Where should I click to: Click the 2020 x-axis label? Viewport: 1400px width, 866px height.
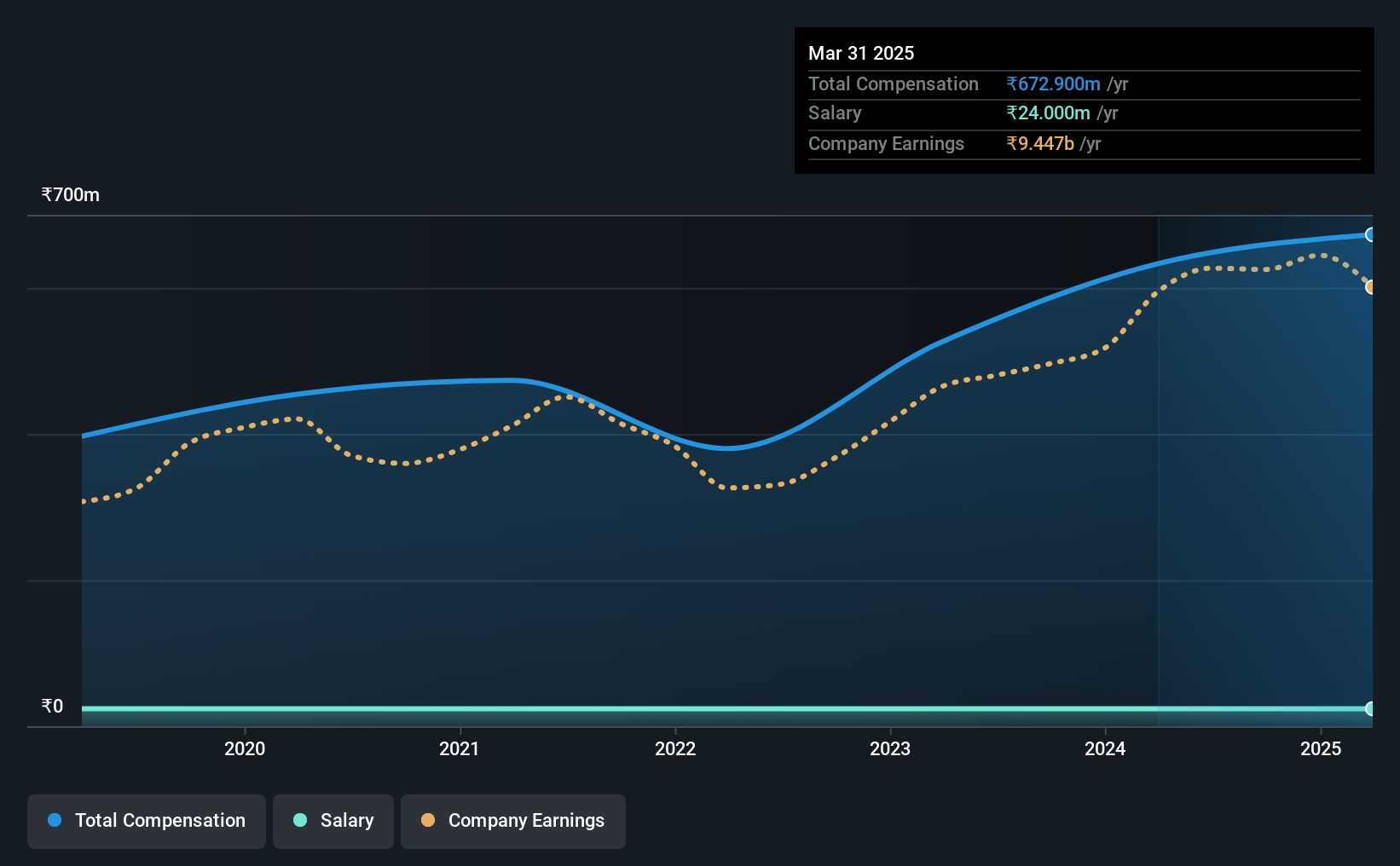(x=245, y=748)
